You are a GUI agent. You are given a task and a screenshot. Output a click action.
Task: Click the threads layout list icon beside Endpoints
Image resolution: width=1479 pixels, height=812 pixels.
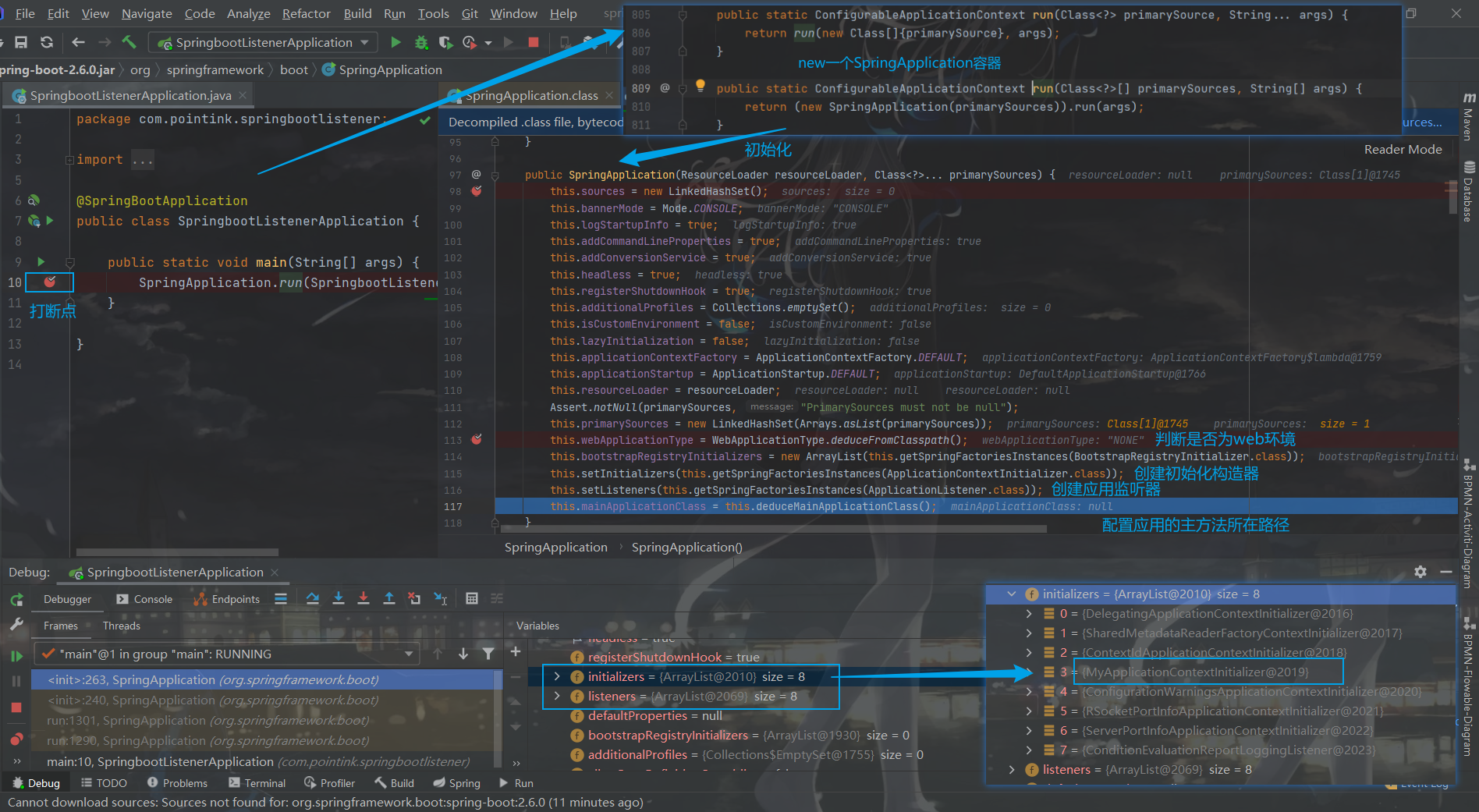tap(281, 598)
